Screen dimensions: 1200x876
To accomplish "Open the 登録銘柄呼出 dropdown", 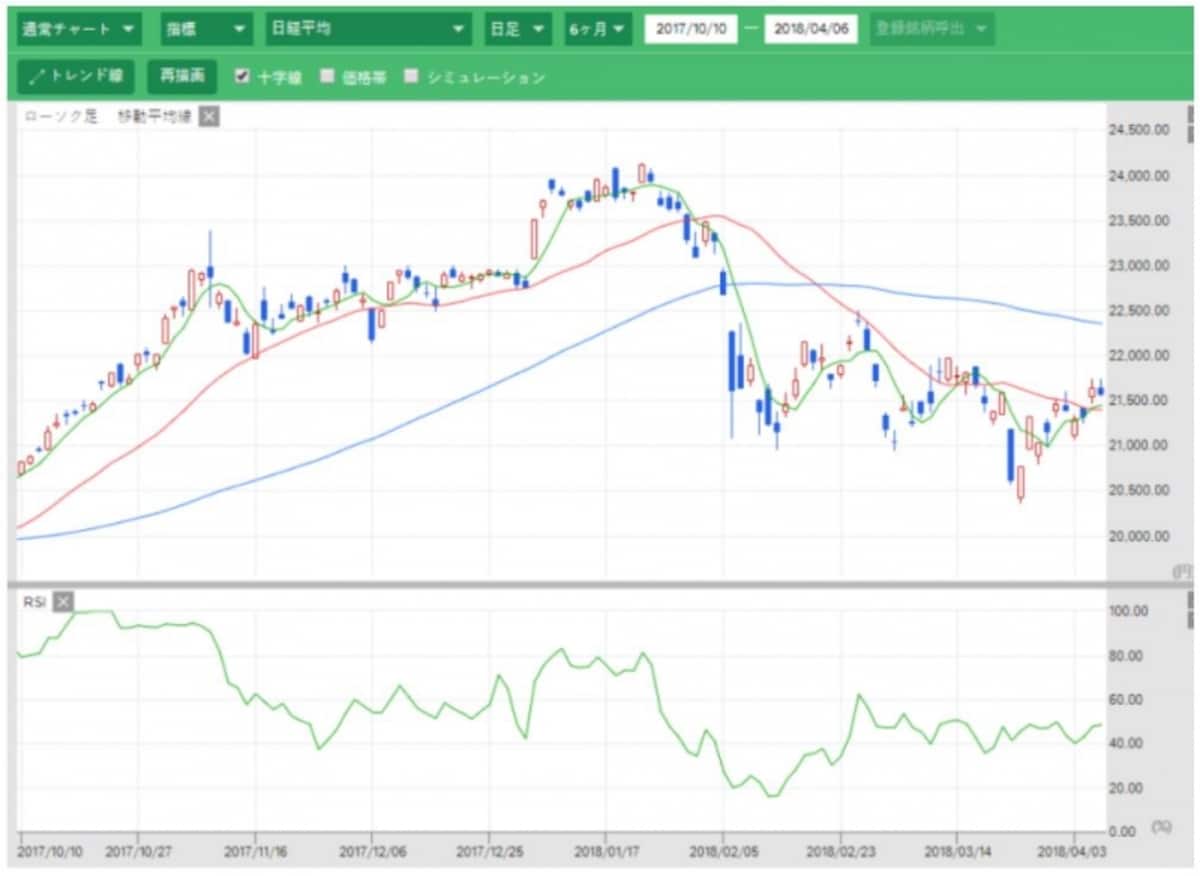I will [932, 29].
